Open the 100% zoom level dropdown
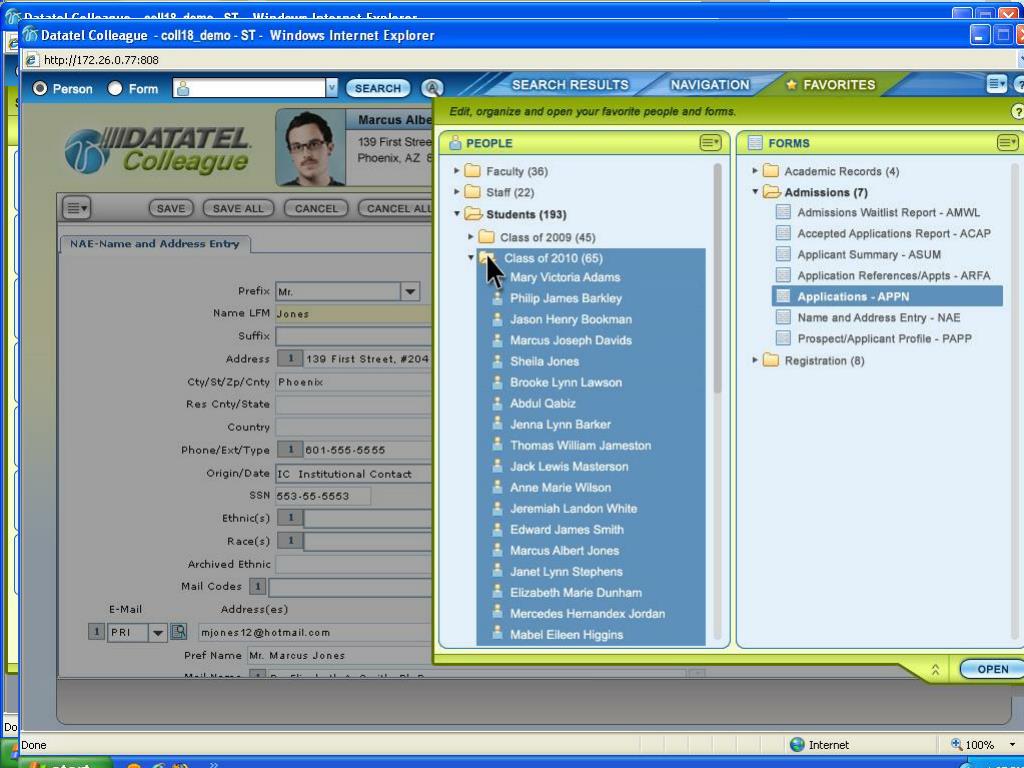Screen dimensions: 1024x768 coord(1012,744)
